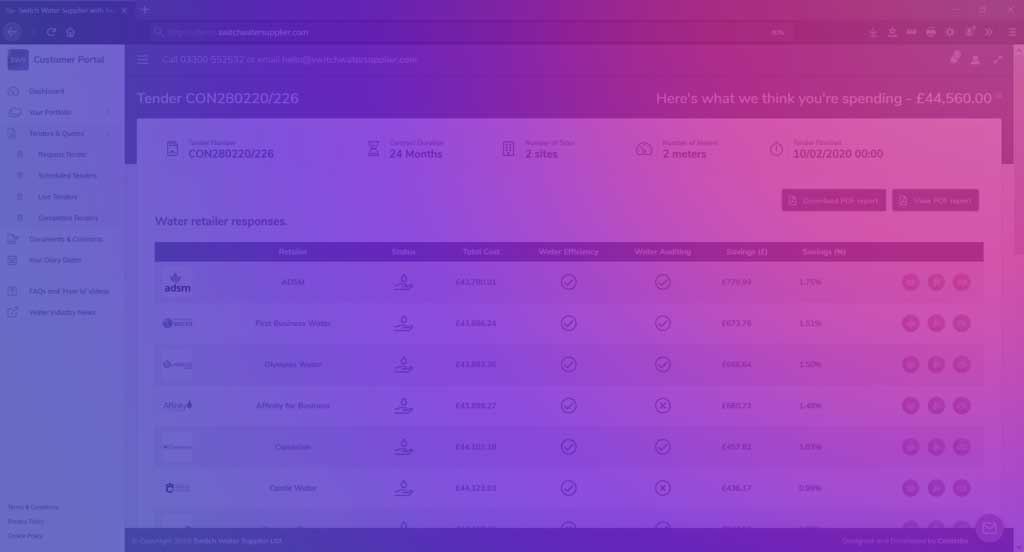Screen dimensions: 1024x552
Task: Open Dashboard in the sidebar
Action: [x=46, y=91]
